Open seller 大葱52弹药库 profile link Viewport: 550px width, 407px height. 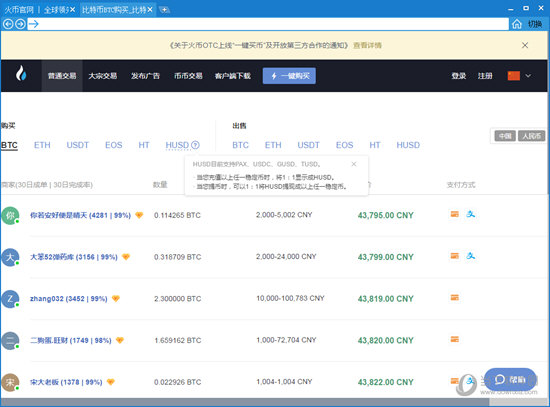click(x=74, y=257)
